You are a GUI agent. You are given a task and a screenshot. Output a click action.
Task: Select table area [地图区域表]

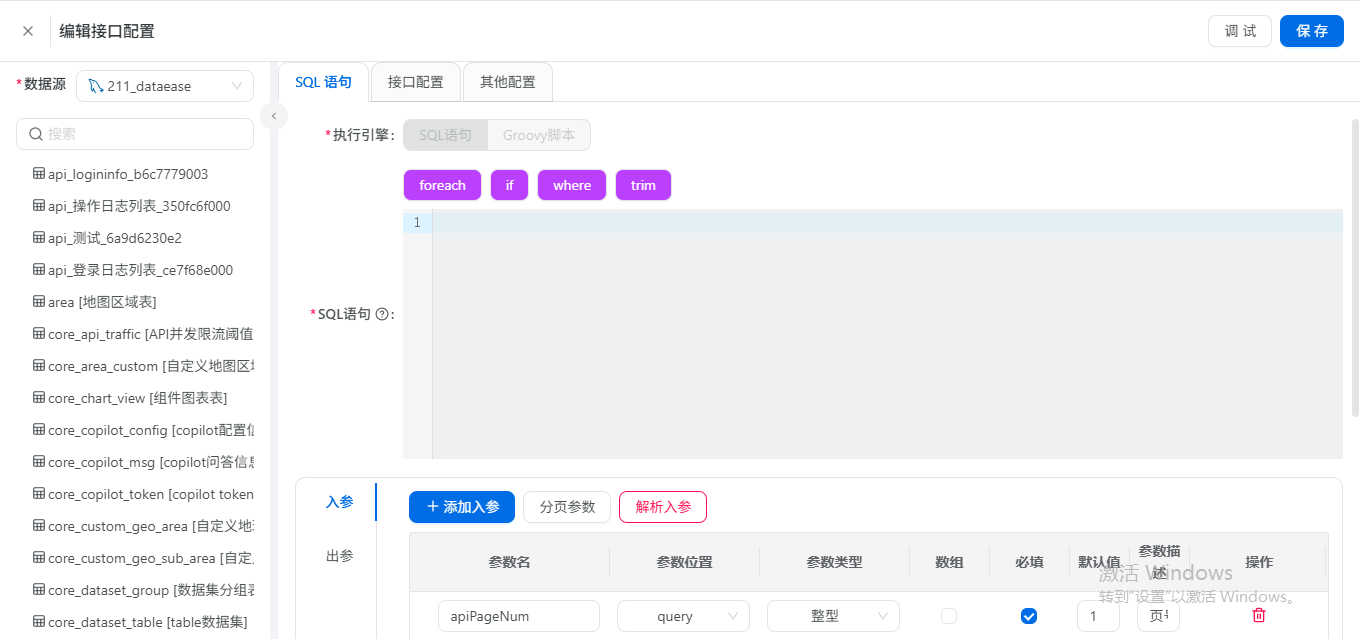[x=102, y=302]
